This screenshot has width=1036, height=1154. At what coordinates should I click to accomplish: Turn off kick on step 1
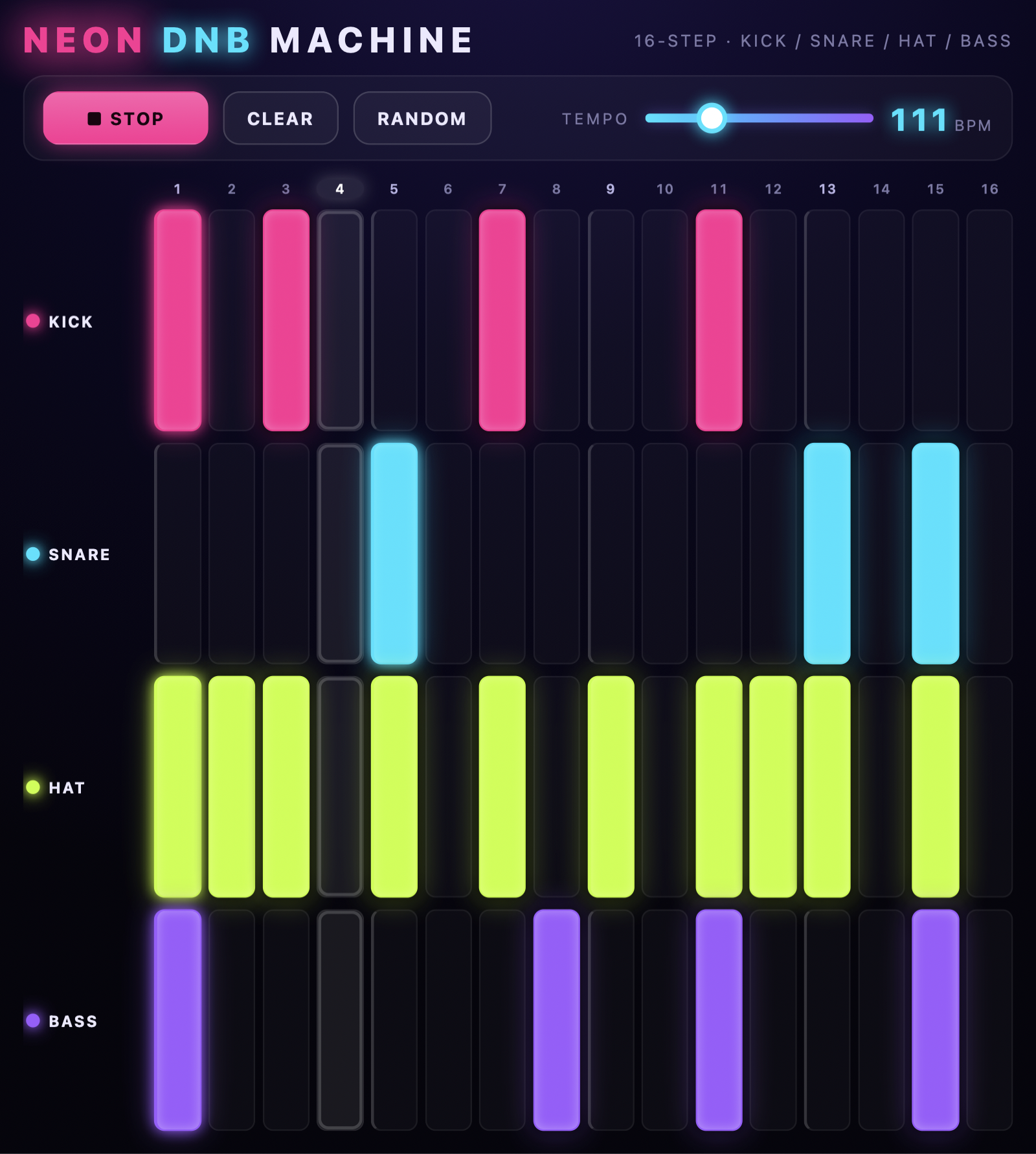[177, 320]
